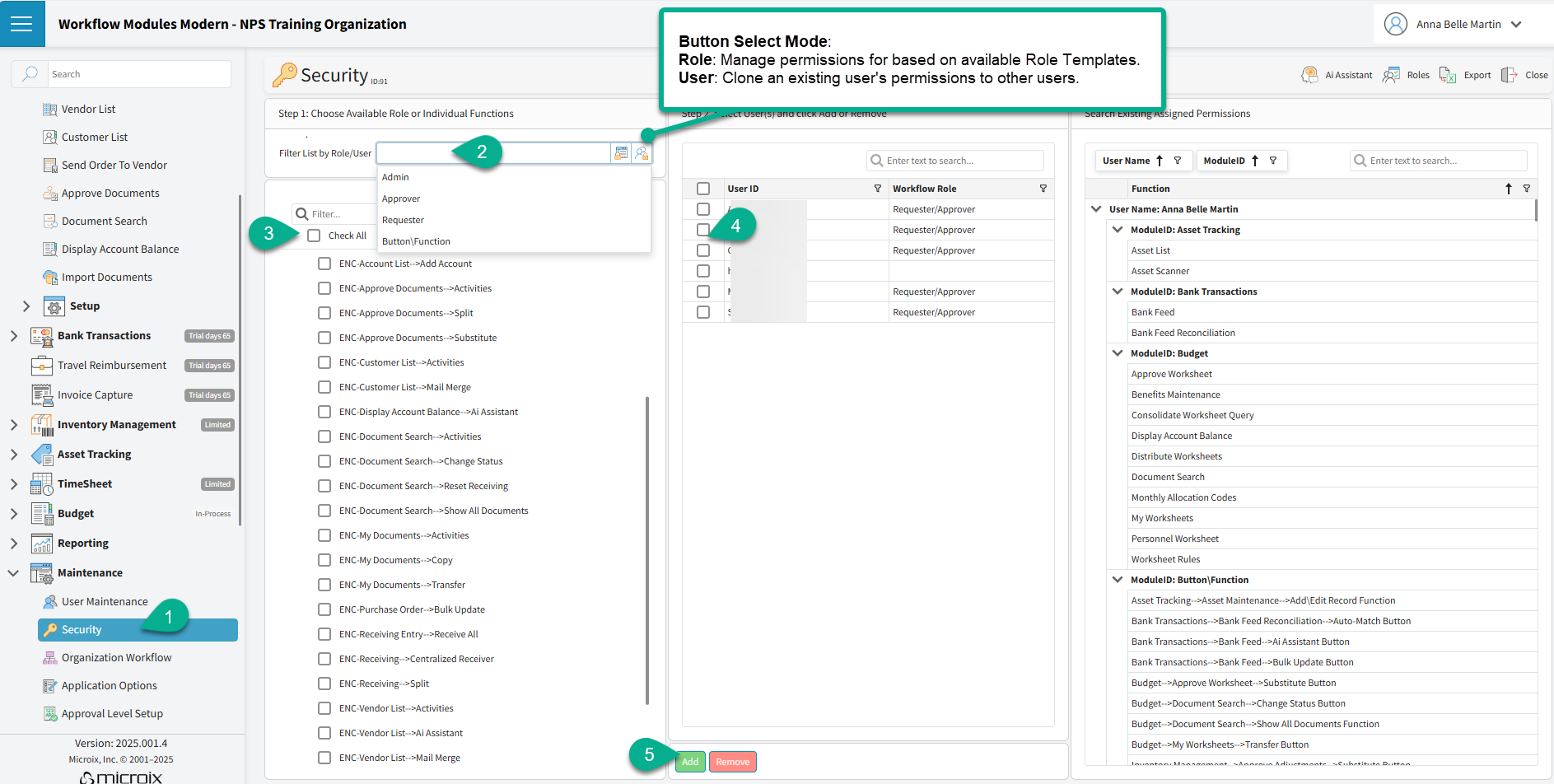
Task: Tick the Check All checkbox
Action: (x=314, y=236)
